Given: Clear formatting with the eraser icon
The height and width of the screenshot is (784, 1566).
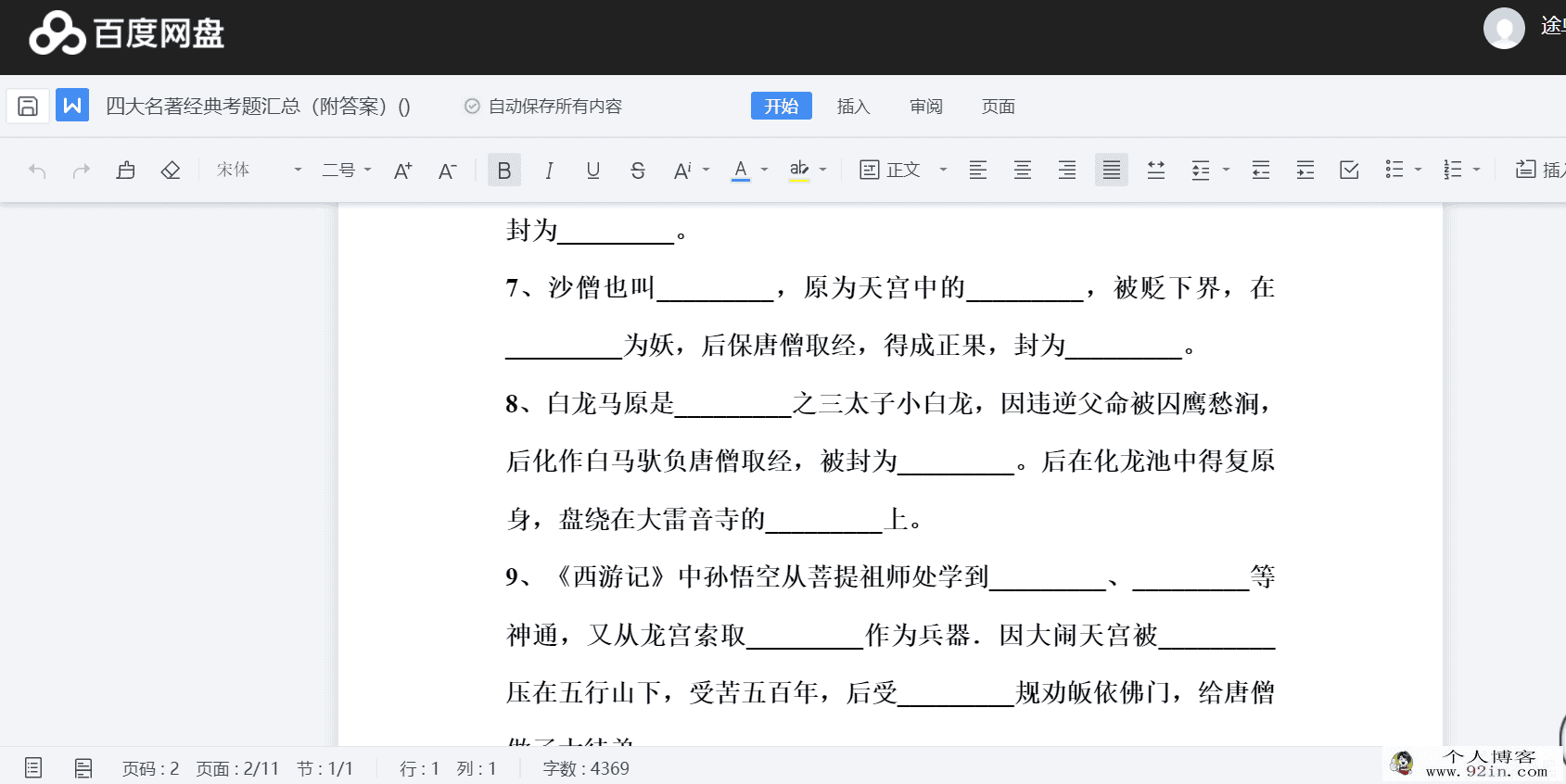Looking at the screenshot, I should click(171, 171).
